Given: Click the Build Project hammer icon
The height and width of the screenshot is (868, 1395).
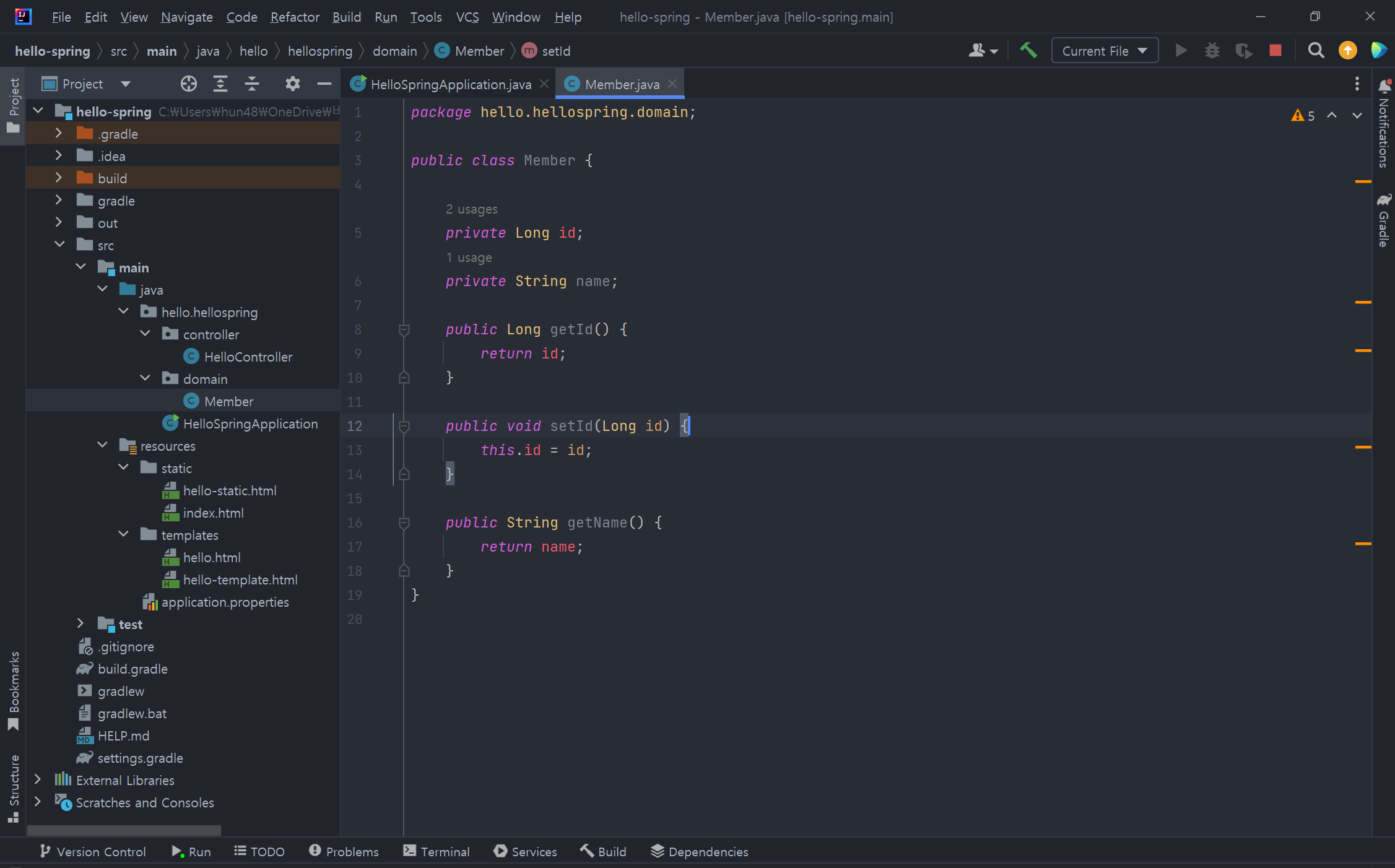Looking at the screenshot, I should (x=1028, y=50).
